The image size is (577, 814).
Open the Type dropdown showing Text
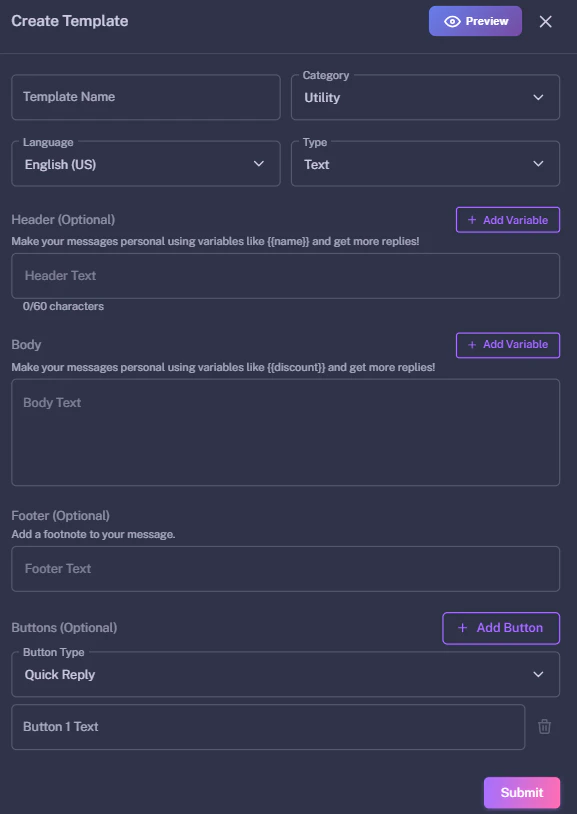click(x=425, y=163)
